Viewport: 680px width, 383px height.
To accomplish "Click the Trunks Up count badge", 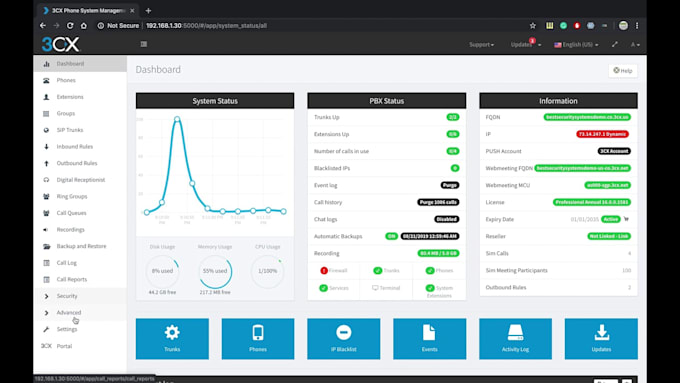I will 453,117.
